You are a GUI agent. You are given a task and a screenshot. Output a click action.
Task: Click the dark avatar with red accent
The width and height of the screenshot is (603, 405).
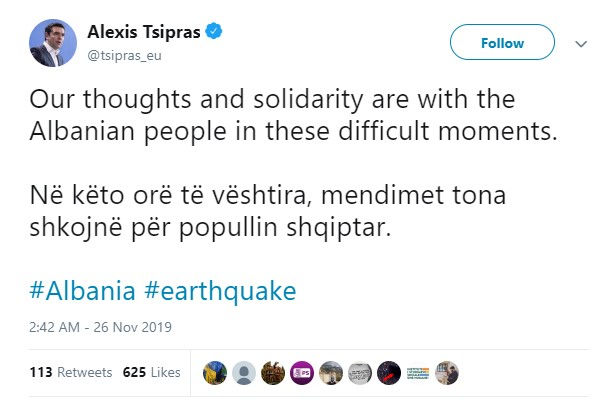(390, 373)
